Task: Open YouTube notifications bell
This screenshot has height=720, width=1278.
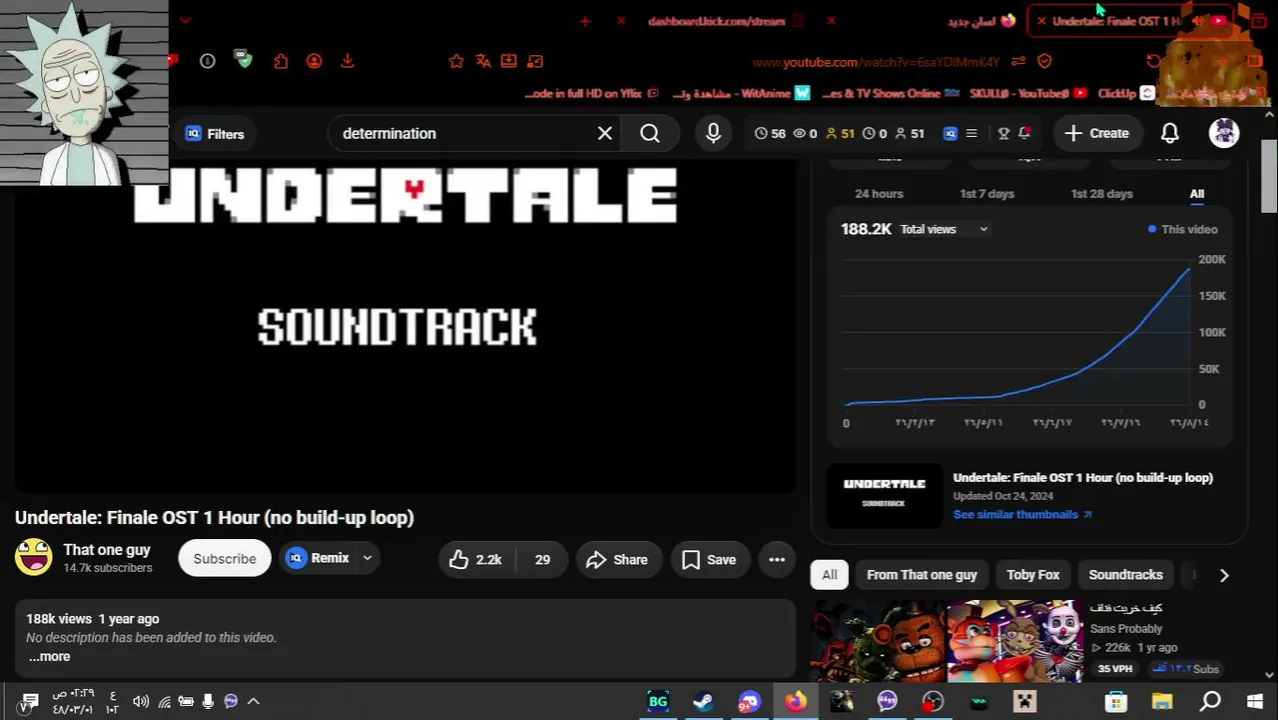Action: pyautogui.click(x=1170, y=133)
